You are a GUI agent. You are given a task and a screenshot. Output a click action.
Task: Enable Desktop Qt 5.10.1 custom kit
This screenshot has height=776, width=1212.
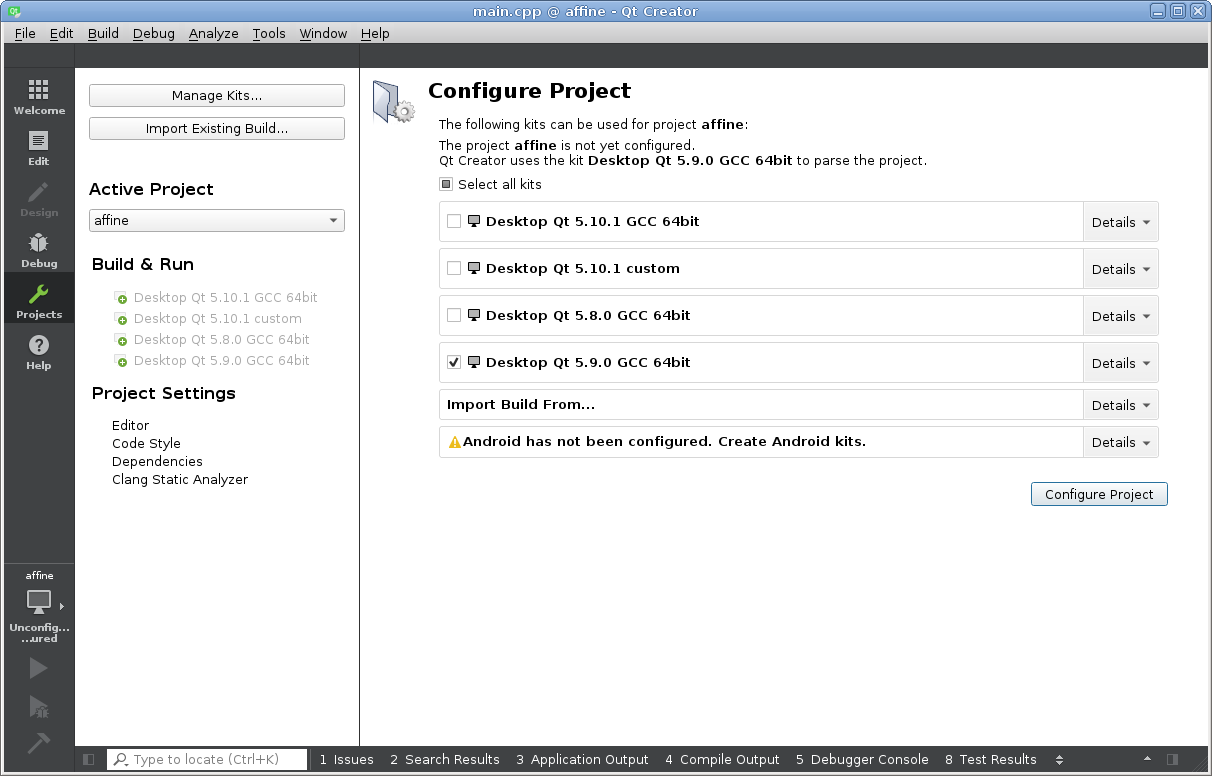click(x=454, y=268)
